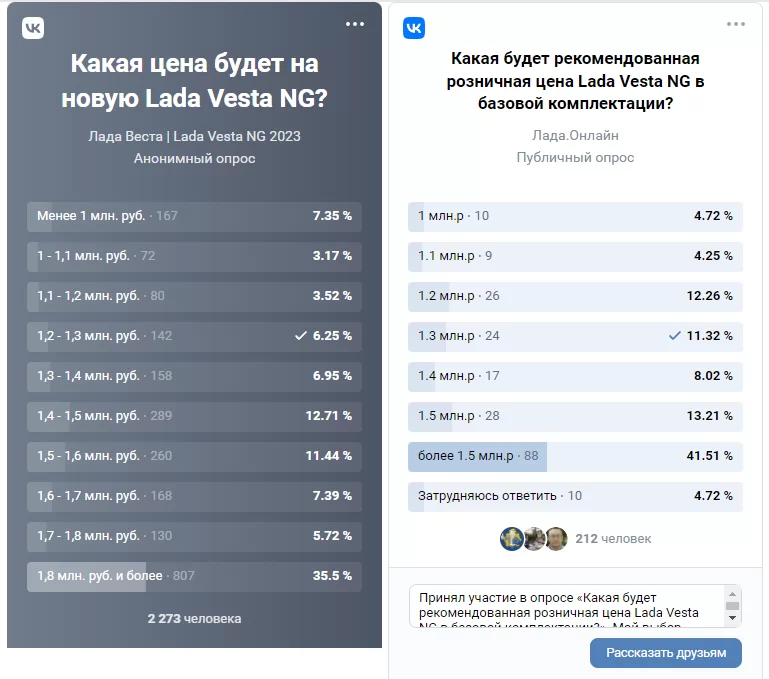Choose '1,8 млн. руб. и более' option
769x679 pixels.
(194, 576)
